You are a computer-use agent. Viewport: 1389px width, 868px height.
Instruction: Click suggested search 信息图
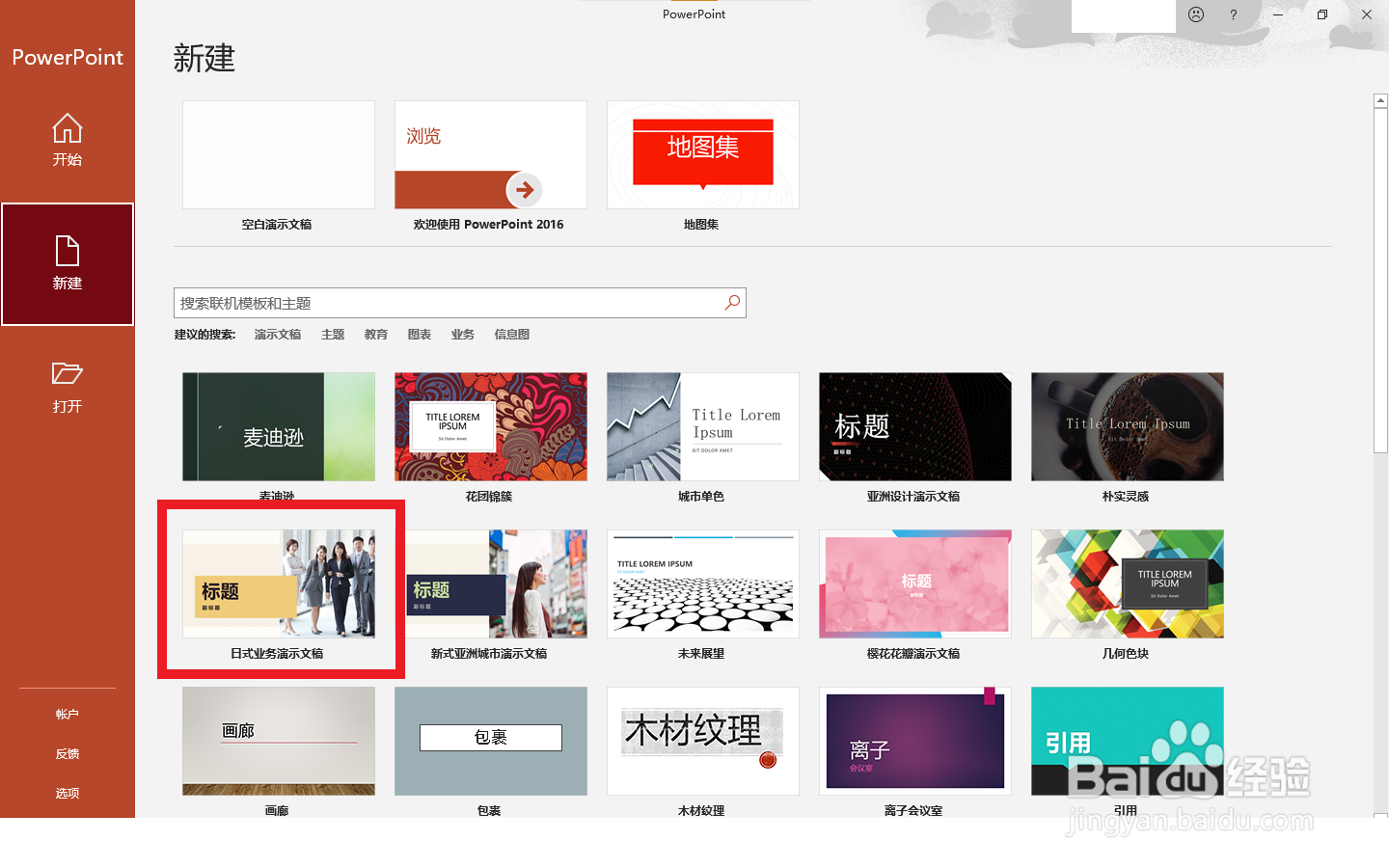pos(512,335)
